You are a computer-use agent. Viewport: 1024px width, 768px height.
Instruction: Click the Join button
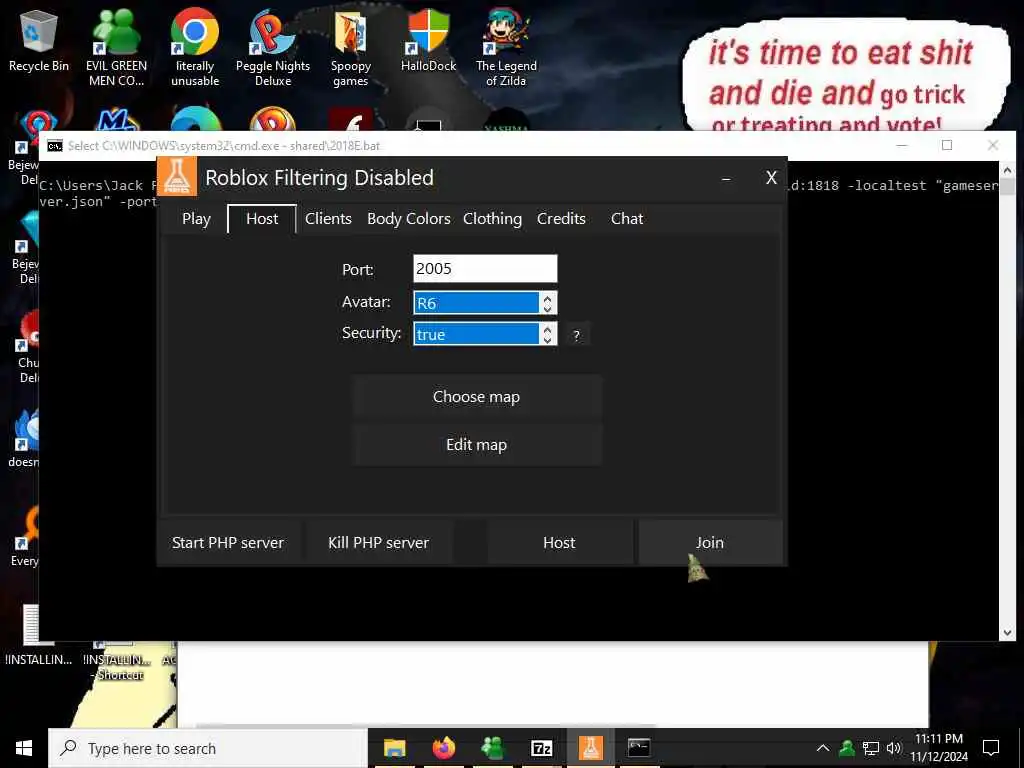click(710, 543)
